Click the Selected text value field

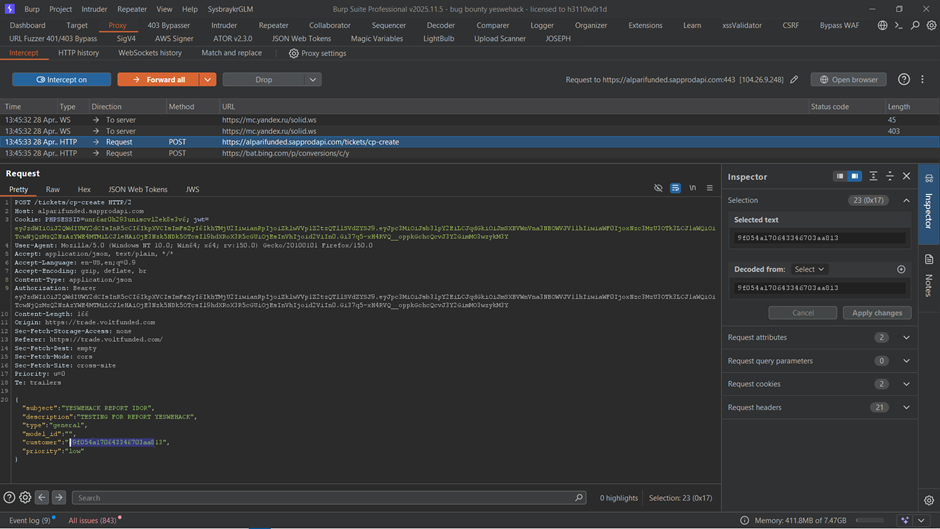pyautogui.click(x=820, y=238)
